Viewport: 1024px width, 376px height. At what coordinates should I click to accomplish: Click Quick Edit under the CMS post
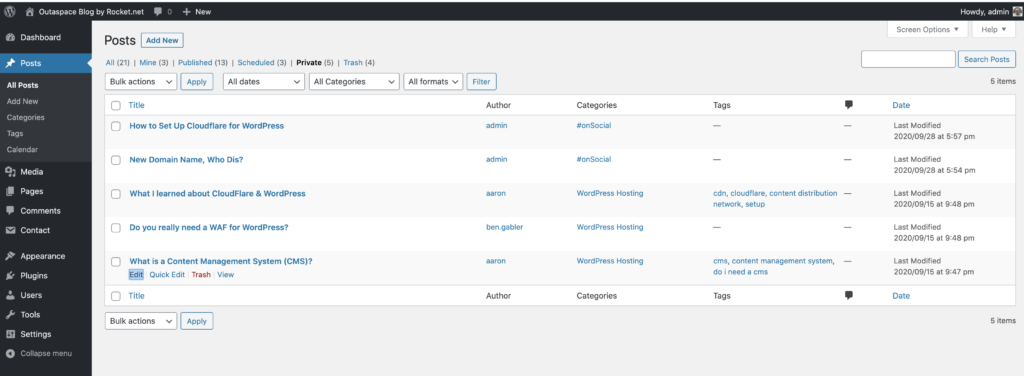(x=167, y=275)
